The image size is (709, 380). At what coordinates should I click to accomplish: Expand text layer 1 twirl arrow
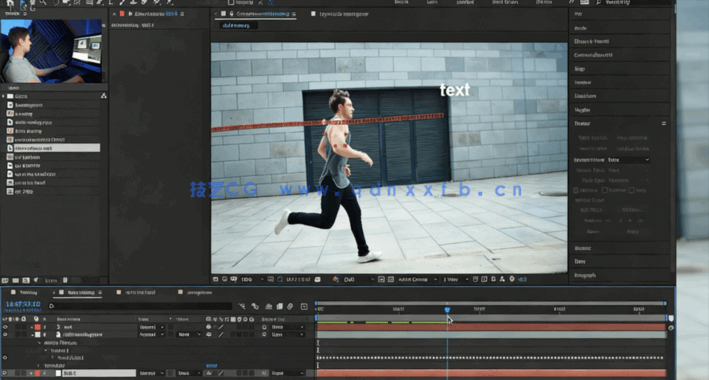pos(32,327)
